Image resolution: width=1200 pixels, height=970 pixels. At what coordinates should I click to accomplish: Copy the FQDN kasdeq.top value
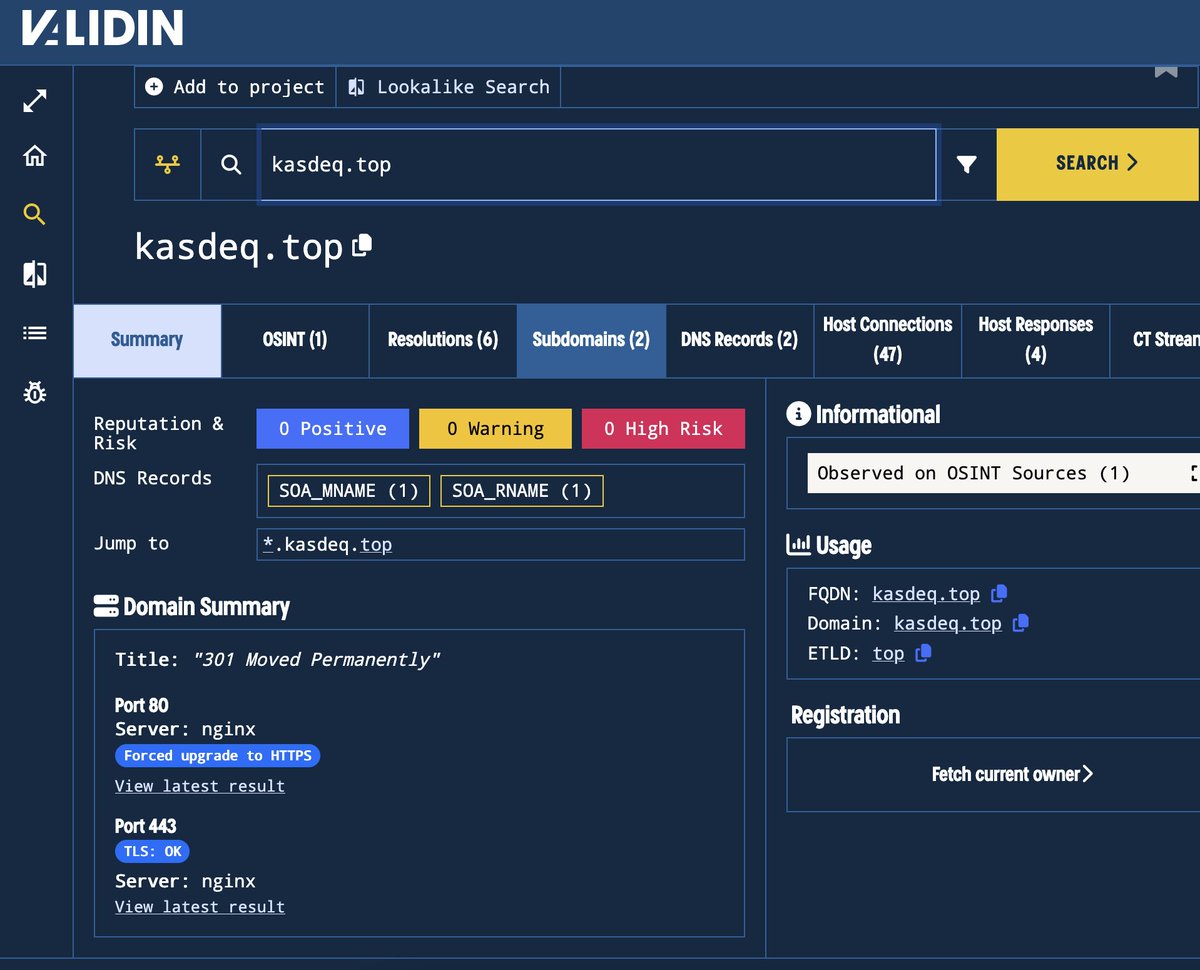click(x=998, y=593)
